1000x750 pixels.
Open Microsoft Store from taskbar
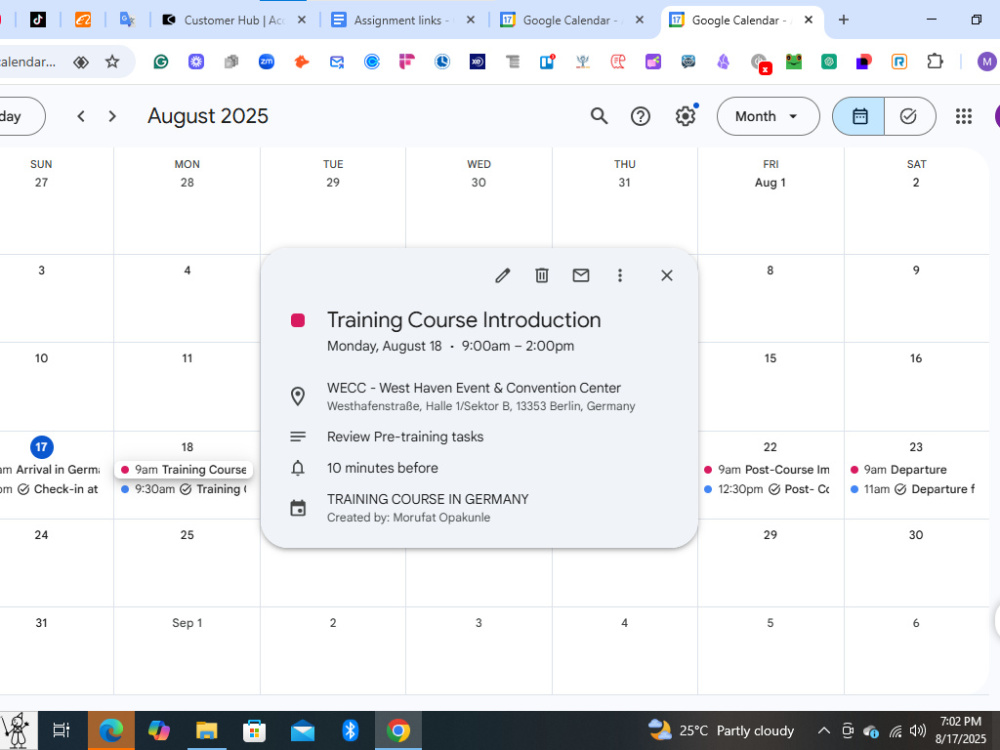254,730
